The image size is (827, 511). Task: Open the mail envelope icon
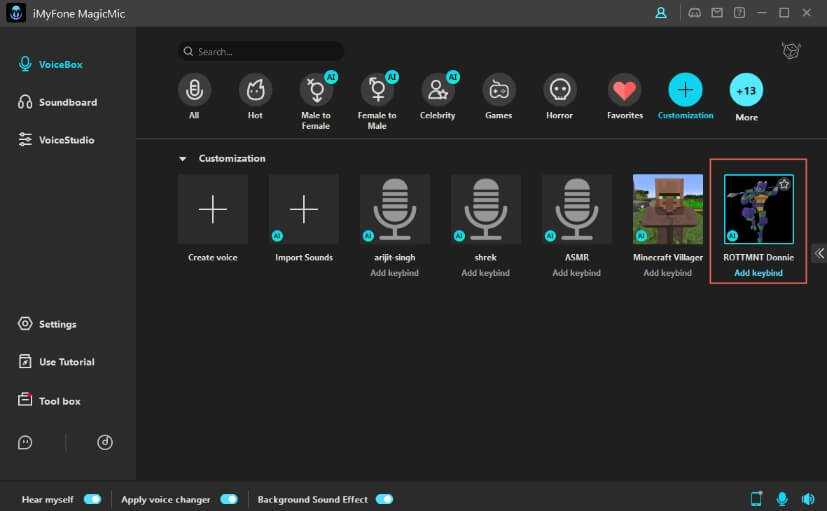click(717, 13)
